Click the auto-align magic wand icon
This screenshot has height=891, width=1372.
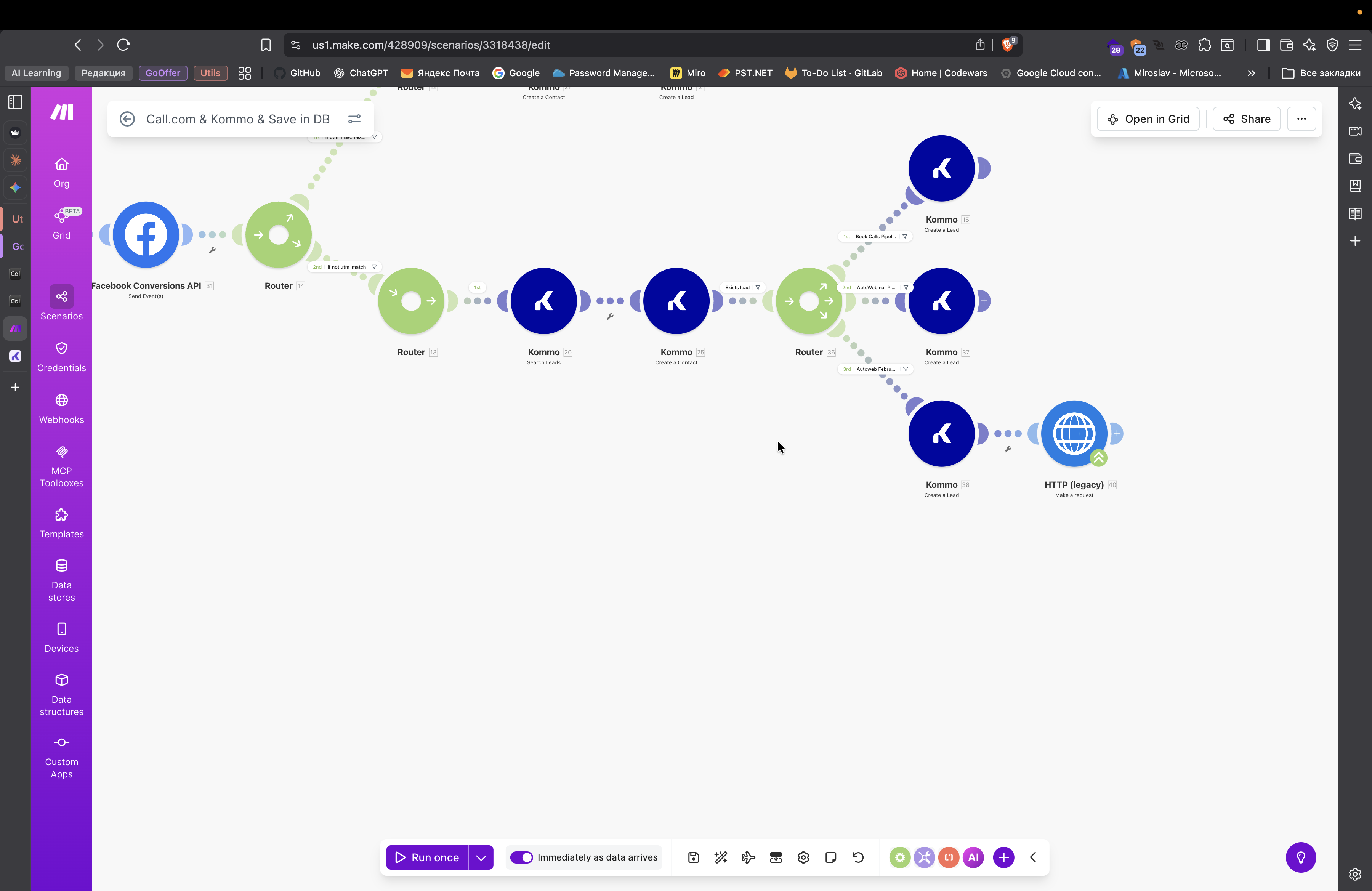721,857
